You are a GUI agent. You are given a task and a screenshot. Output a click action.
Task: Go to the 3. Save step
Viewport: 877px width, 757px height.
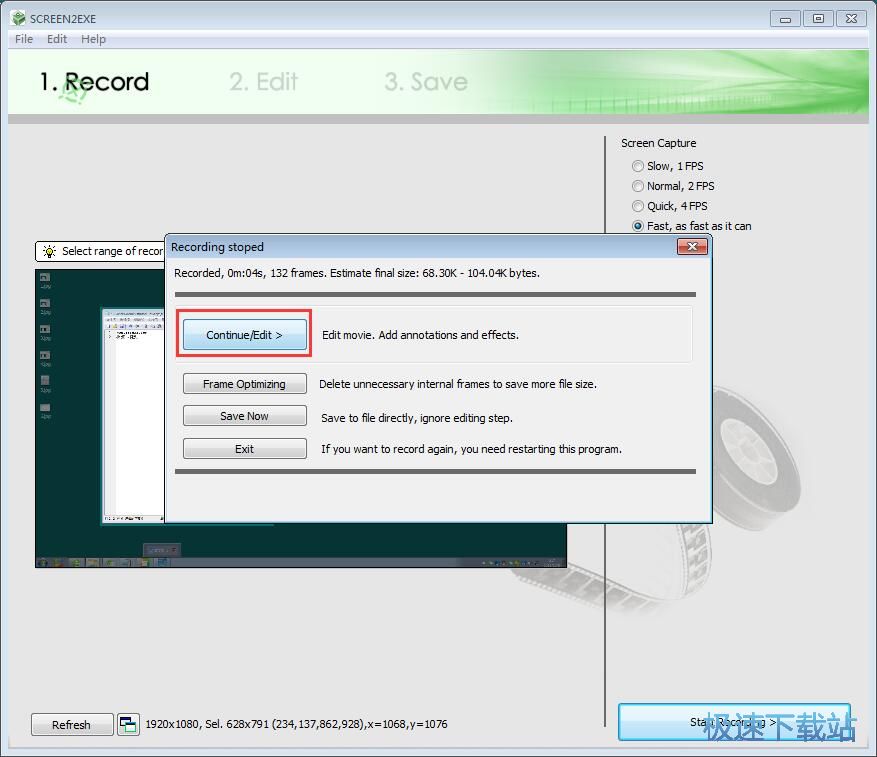(426, 82)
